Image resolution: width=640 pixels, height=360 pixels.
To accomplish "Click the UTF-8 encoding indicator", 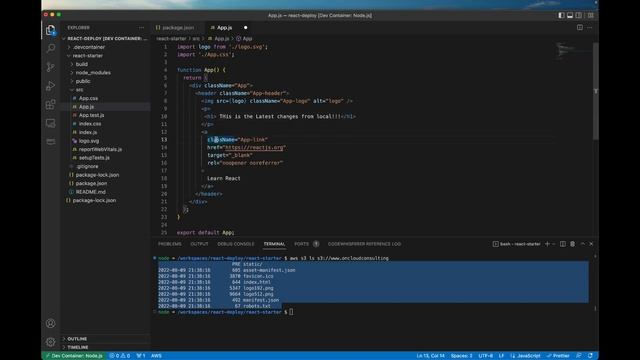I will click(x=486, y=356).
